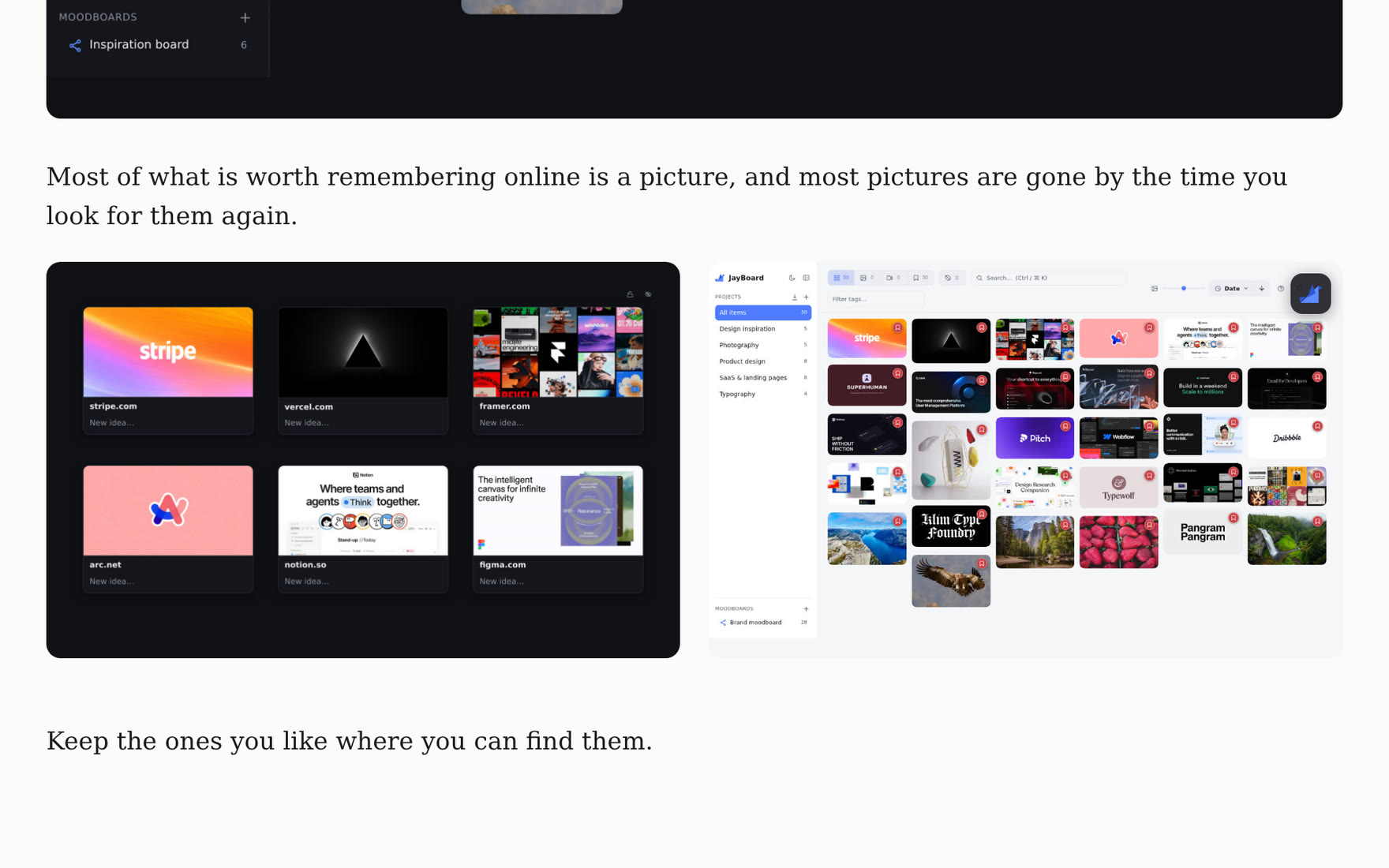Click the untagged items filter icon
1389x868 pixels.
click(x=951, y=278)
